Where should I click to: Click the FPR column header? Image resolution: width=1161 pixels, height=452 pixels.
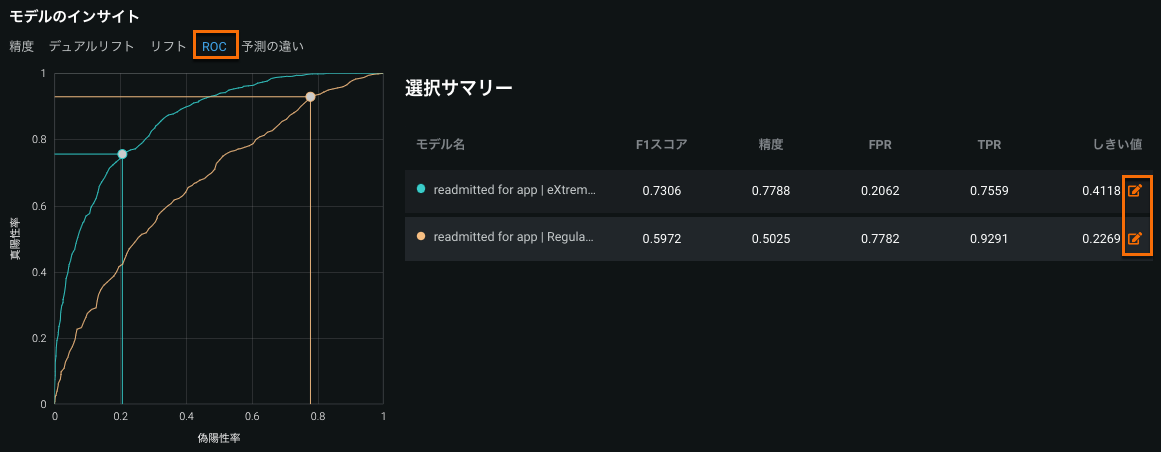880,145
